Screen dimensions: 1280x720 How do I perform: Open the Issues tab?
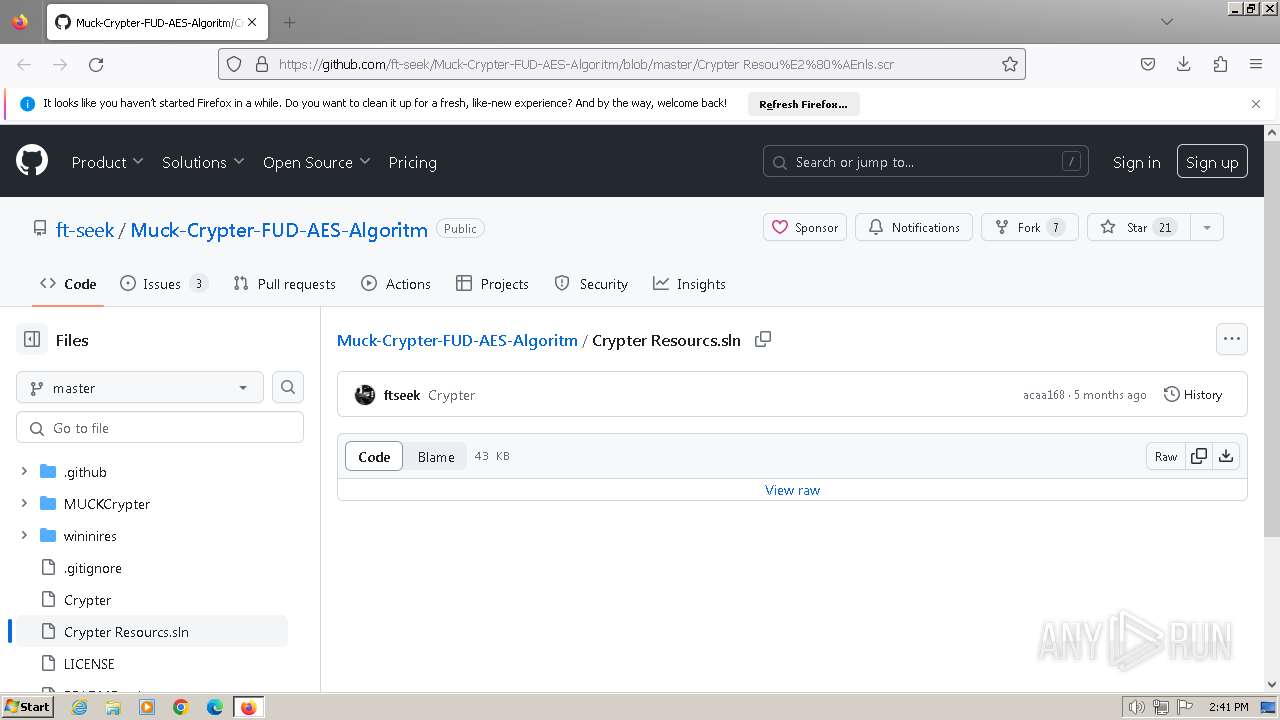pos(164,284)
